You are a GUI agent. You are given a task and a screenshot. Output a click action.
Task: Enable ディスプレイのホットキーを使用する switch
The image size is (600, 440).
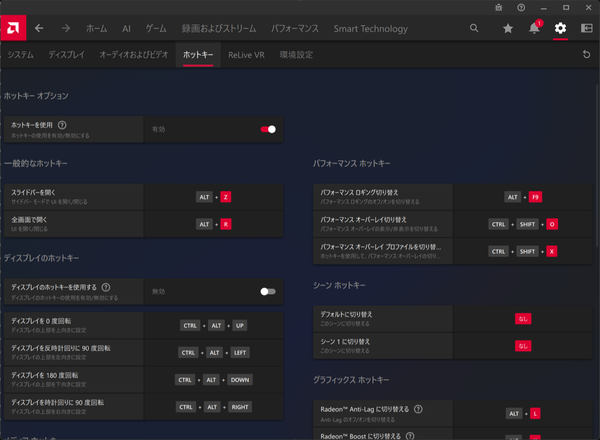point(268,292)
